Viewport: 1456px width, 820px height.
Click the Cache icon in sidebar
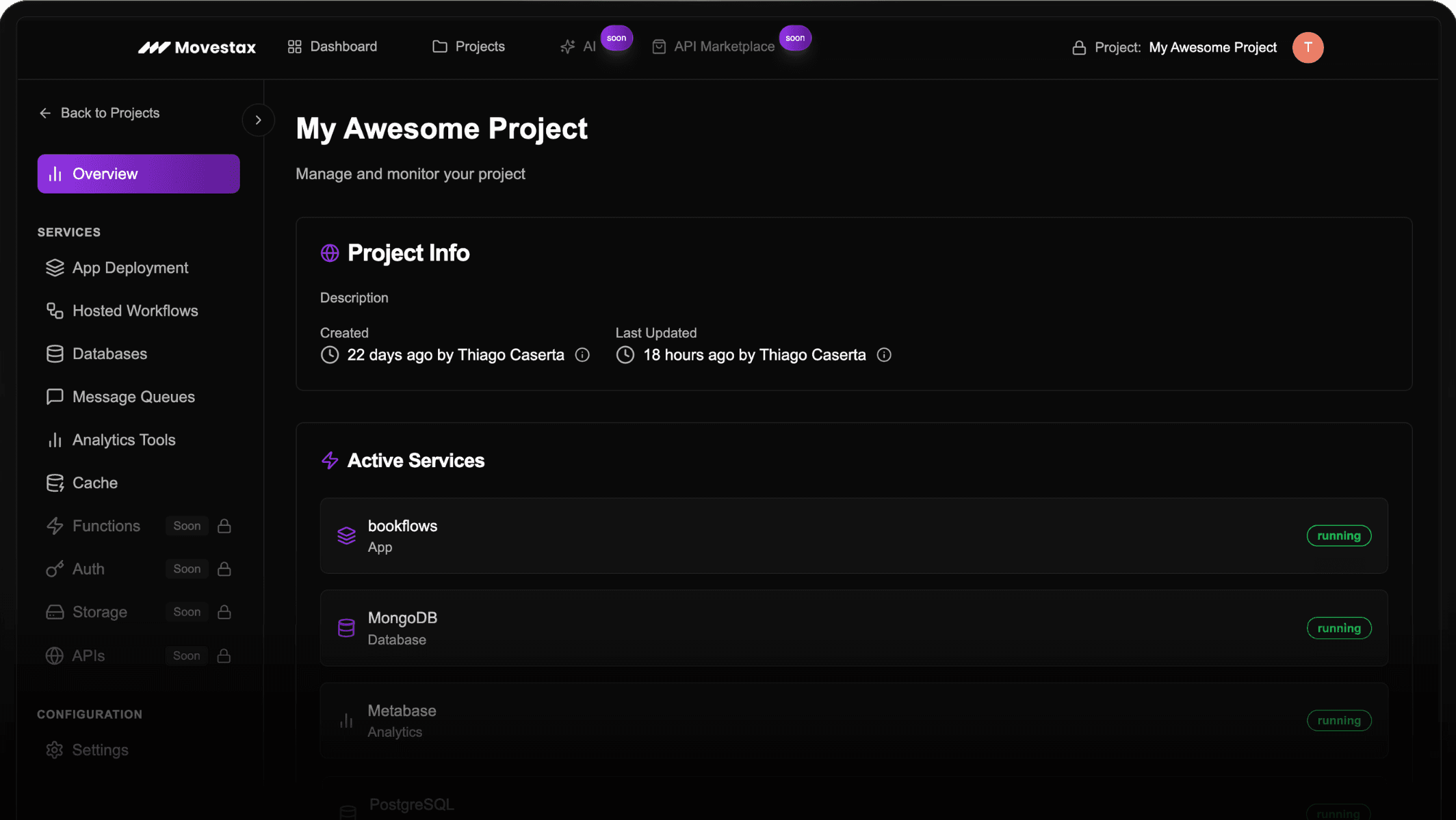(55, 483)
